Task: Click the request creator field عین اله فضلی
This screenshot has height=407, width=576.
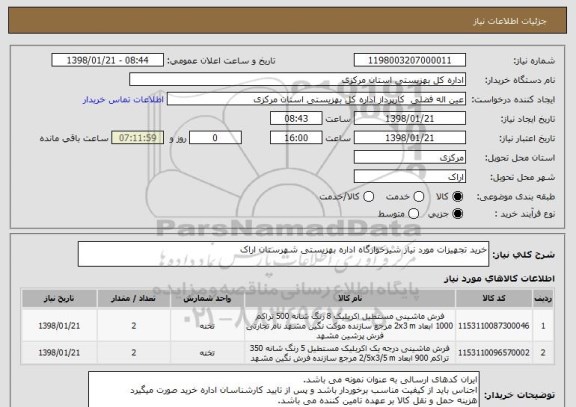Action: (316, 99)
